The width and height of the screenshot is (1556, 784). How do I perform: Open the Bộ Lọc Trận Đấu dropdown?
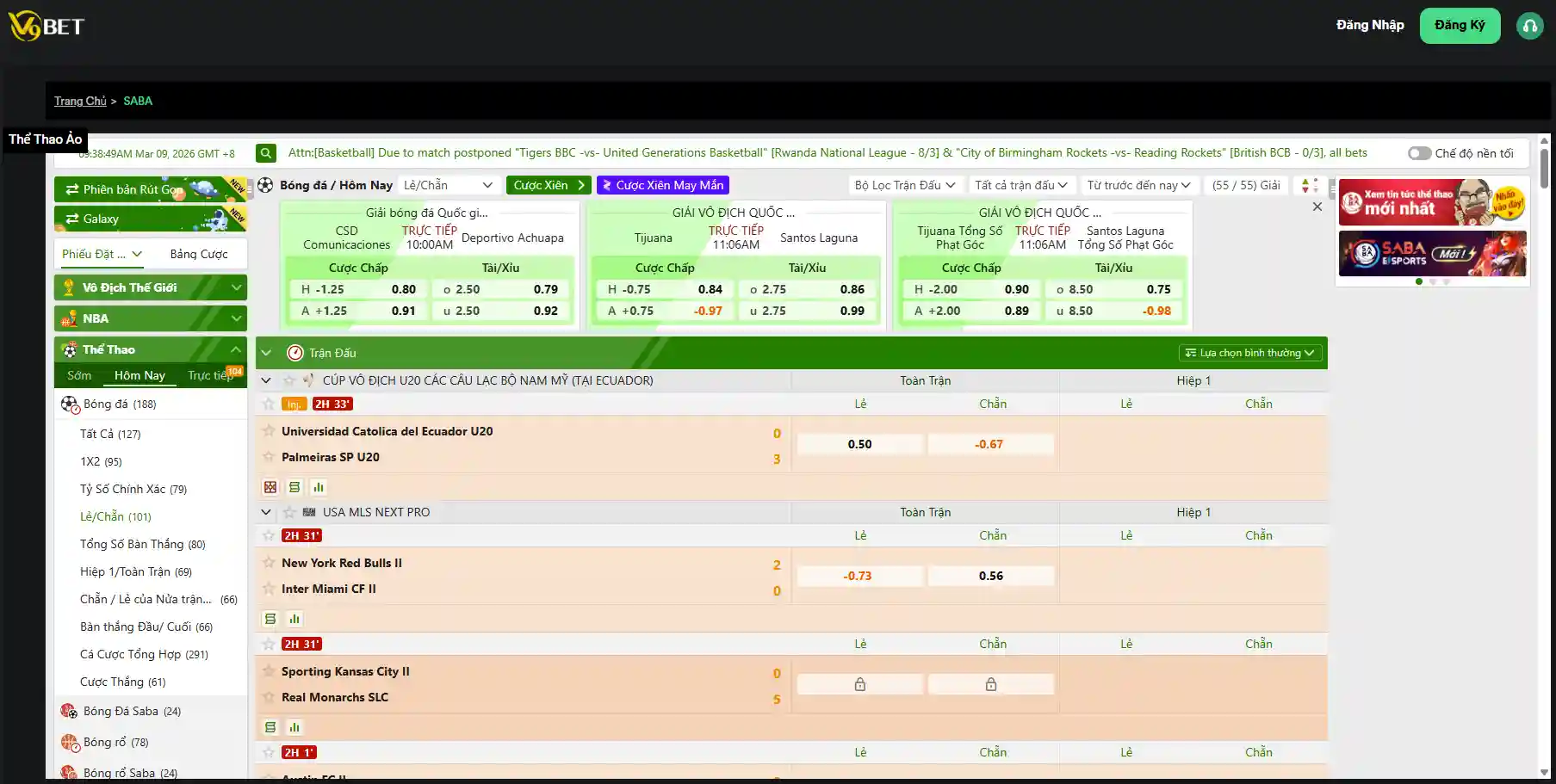905,184
